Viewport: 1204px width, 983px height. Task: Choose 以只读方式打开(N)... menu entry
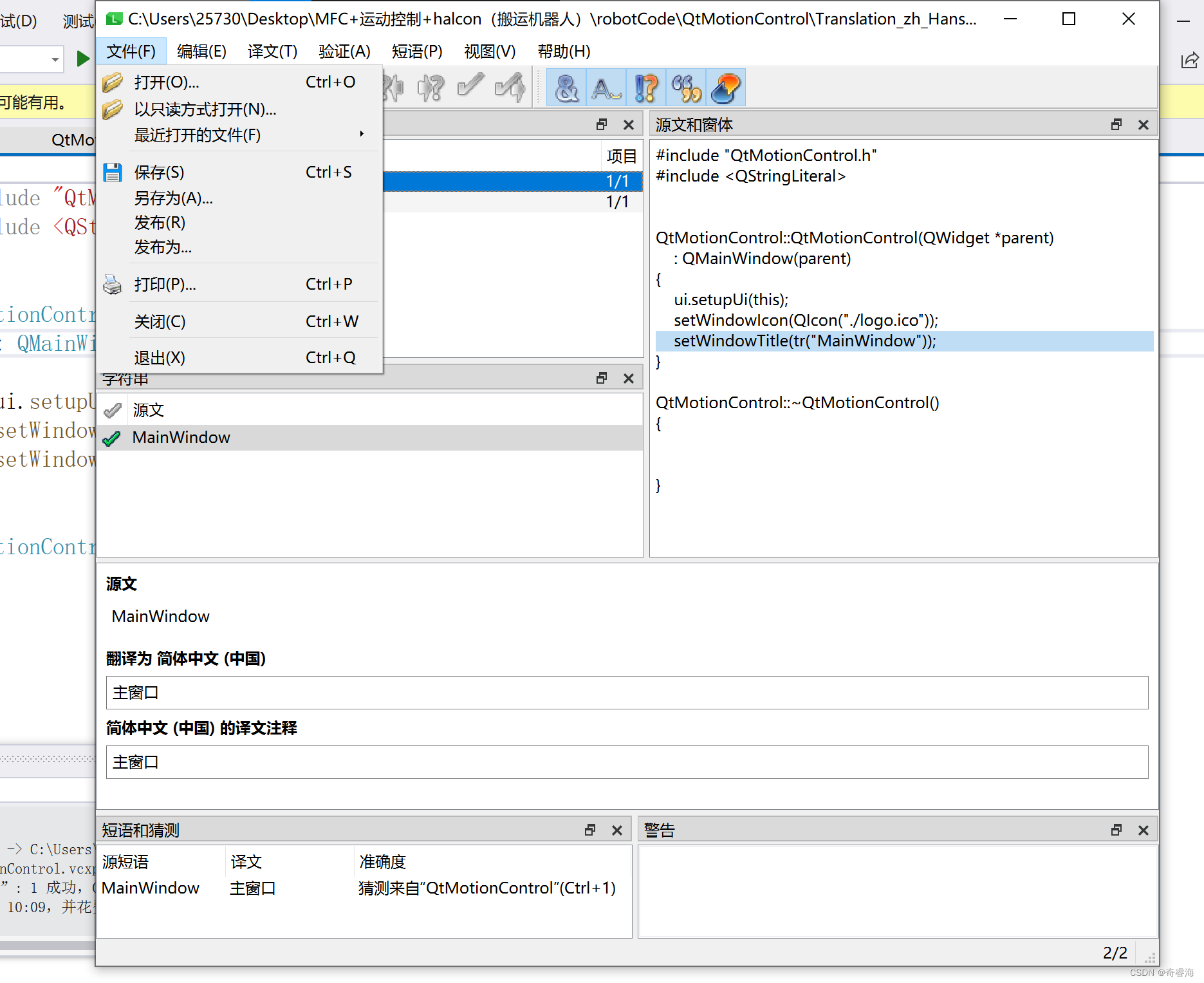[239, 109]
